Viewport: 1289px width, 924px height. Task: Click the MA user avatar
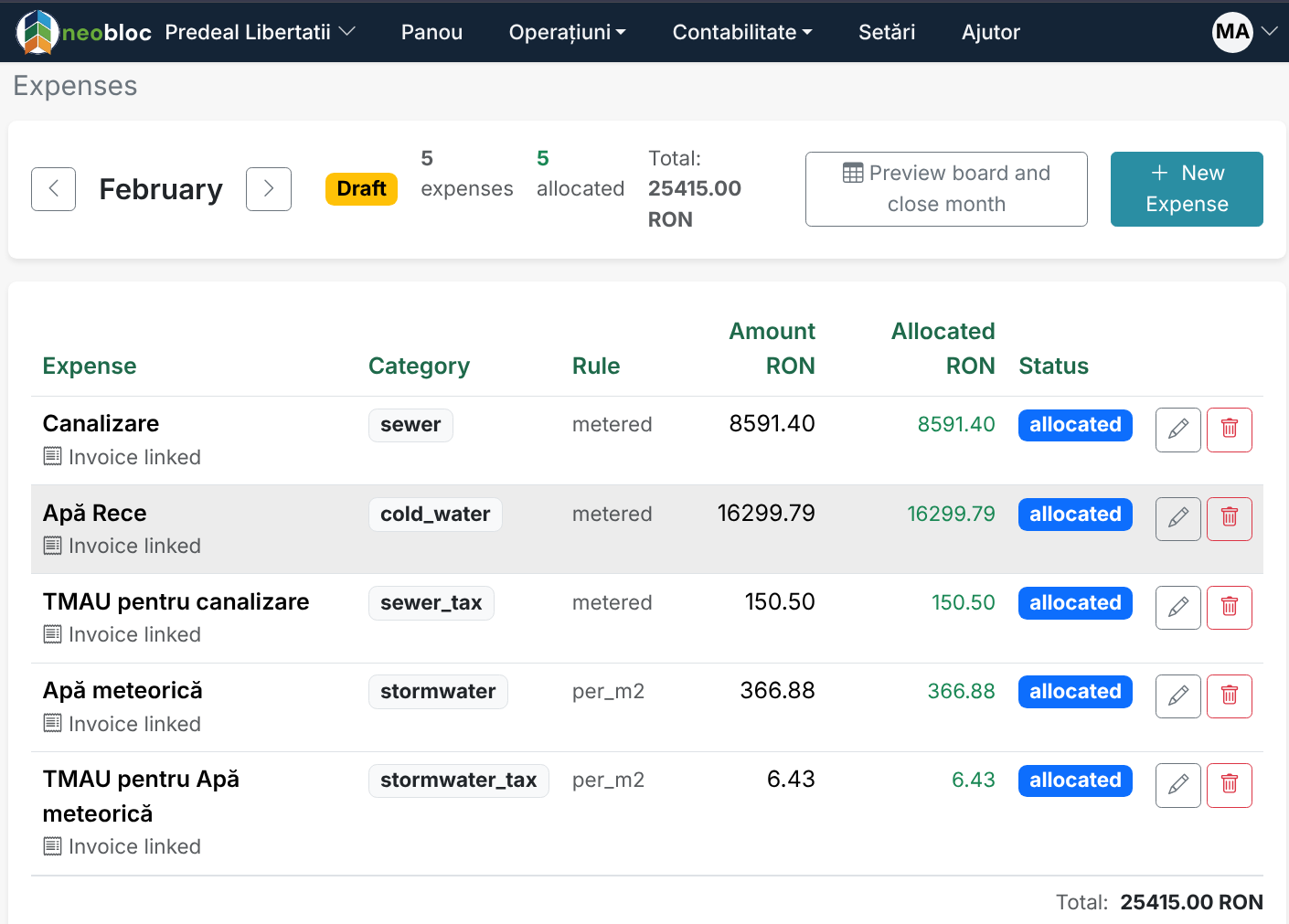pyautogui.click(x=1232, y=32)
